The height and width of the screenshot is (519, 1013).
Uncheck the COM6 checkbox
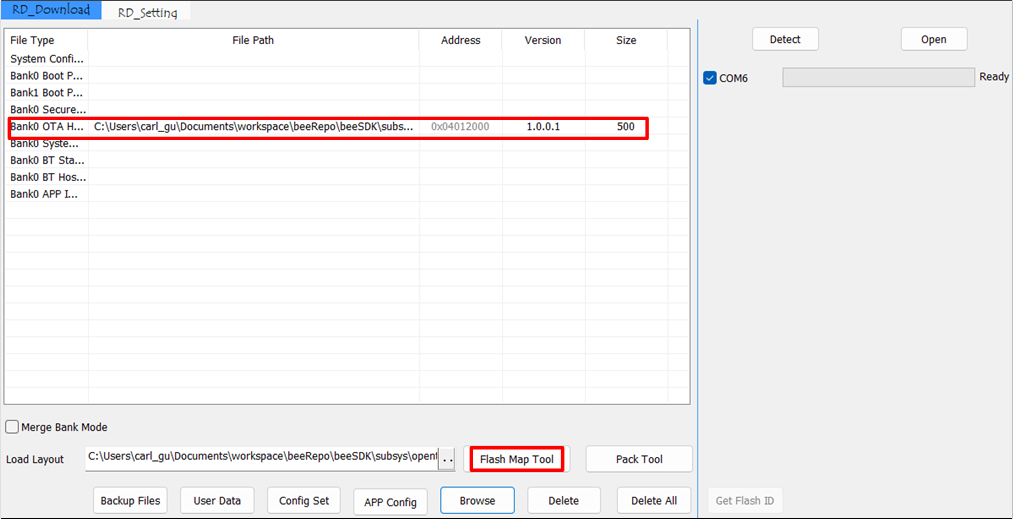coord(710,78)
